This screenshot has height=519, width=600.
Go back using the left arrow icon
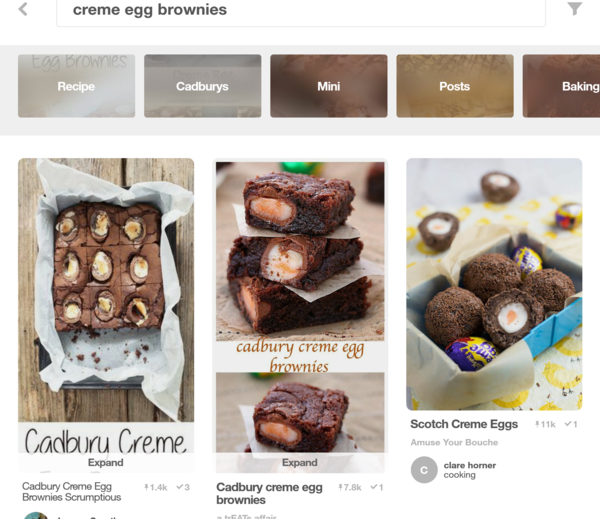[23, 9]
